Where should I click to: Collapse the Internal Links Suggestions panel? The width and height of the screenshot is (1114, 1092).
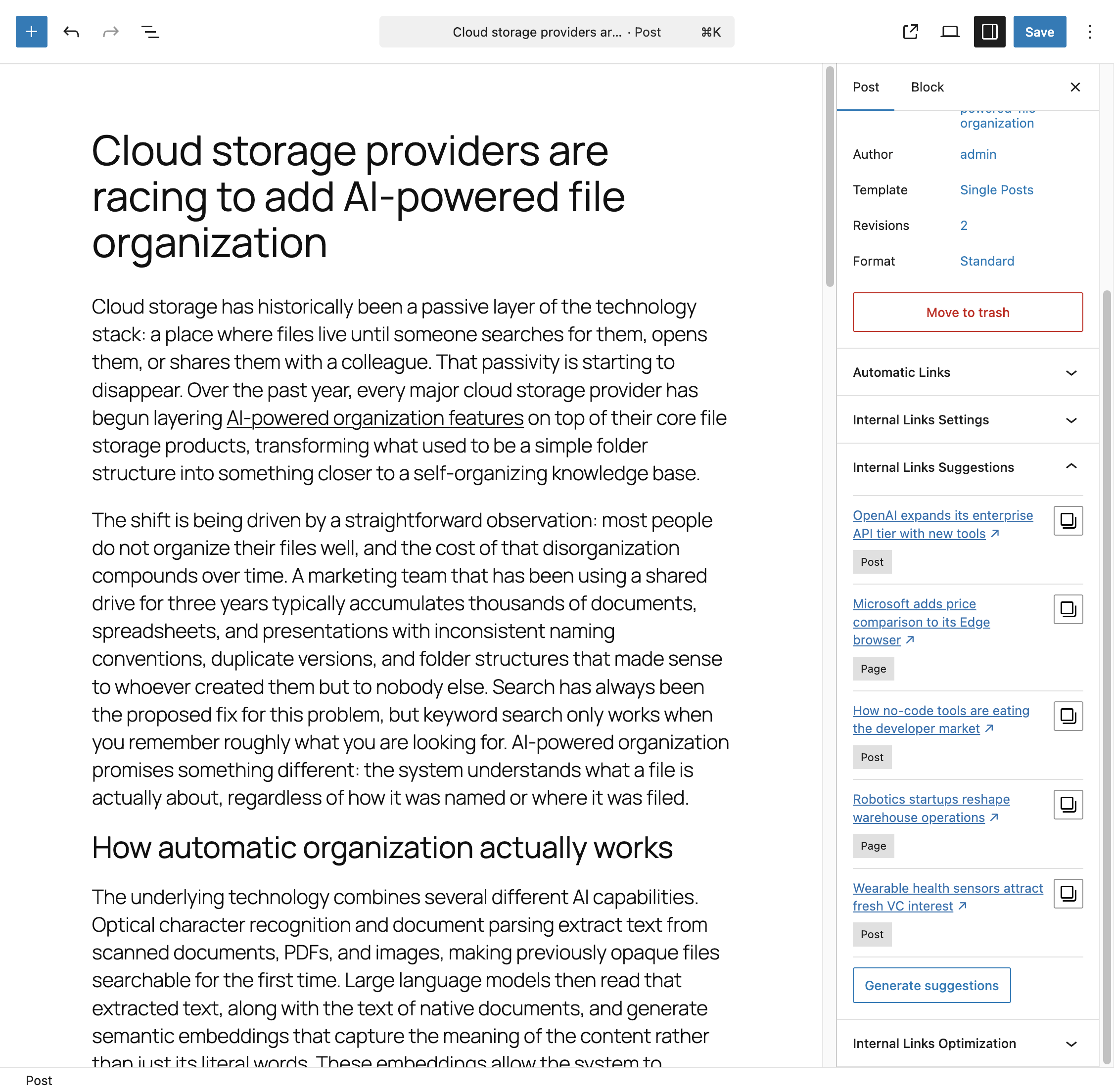click(x=968, y=467)
